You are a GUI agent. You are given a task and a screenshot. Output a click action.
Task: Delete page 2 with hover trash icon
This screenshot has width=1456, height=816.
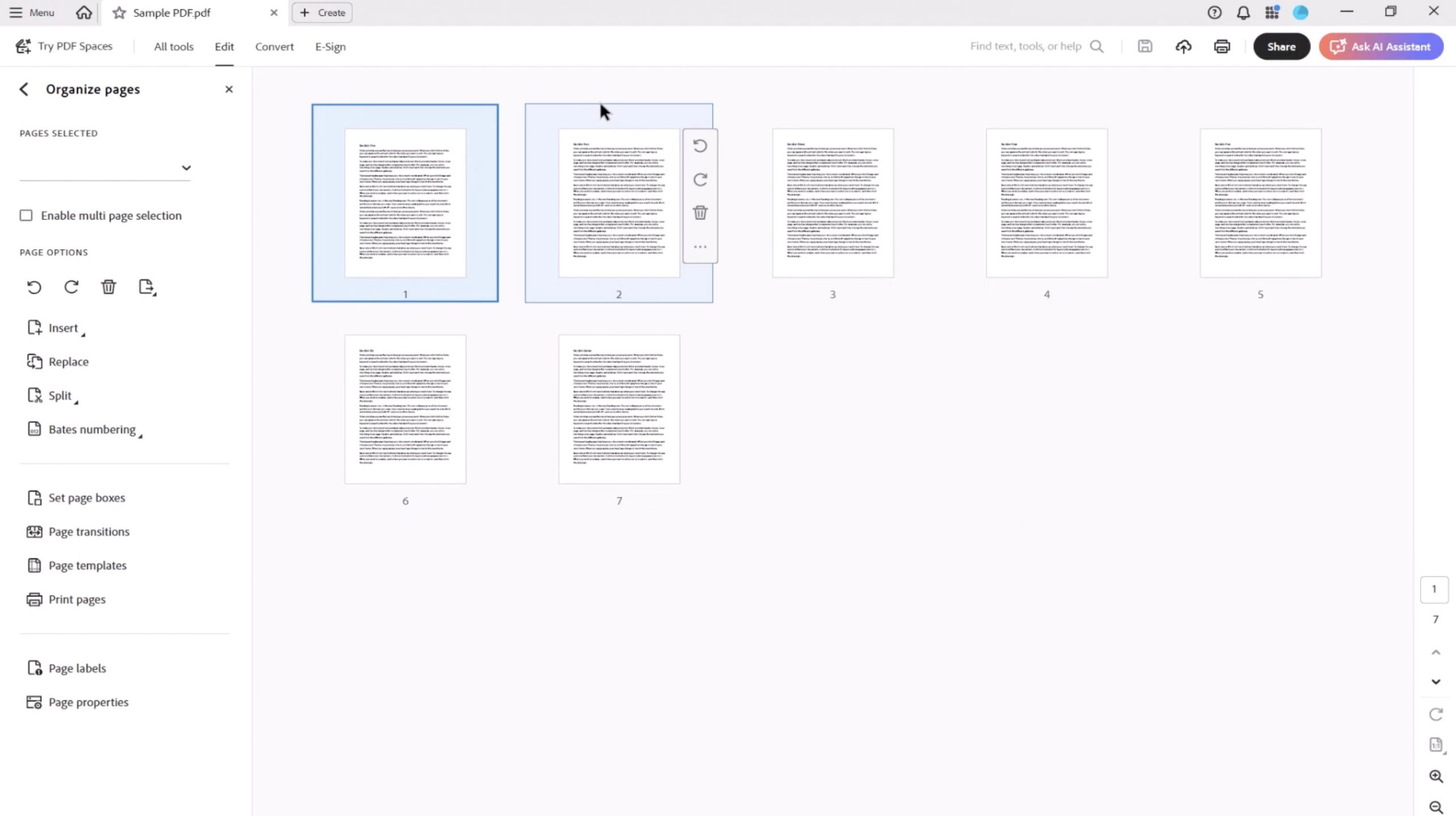[700, 213]
